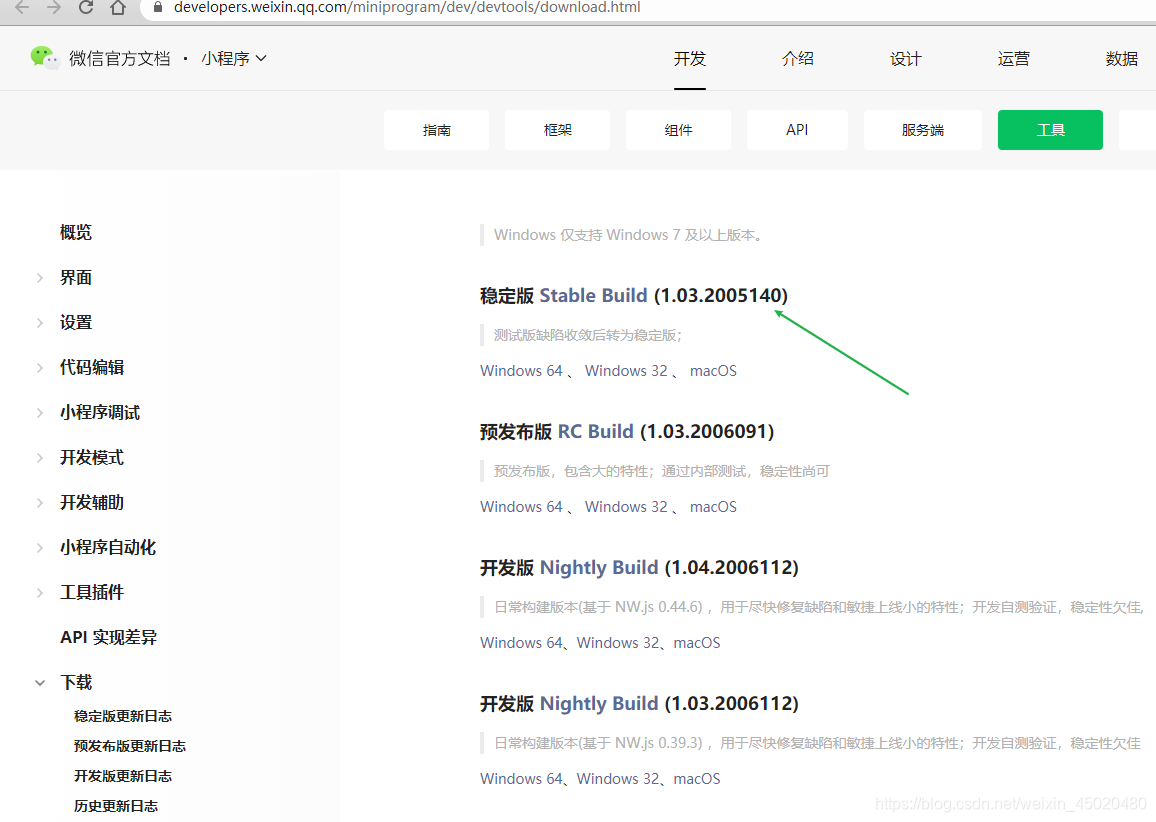Expand the 小程序调试 sidebar chevron
The image size is (1156, 822).
pyautogui.click(x=40, y=413)
